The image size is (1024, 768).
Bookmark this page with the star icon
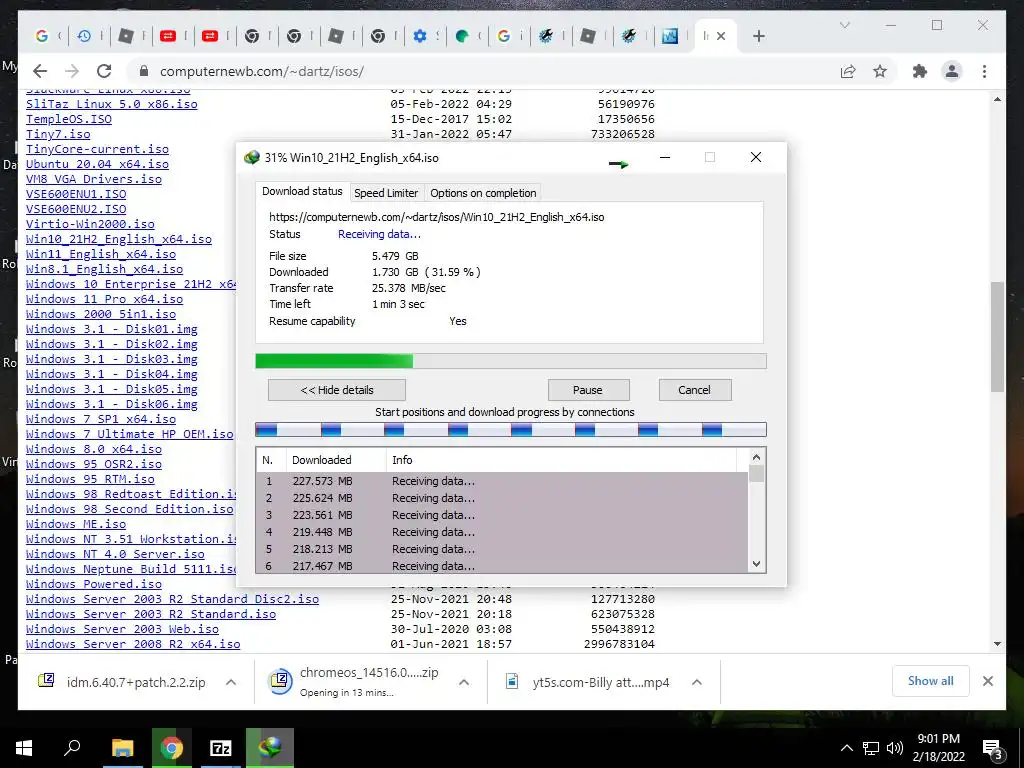coord(880,71)
